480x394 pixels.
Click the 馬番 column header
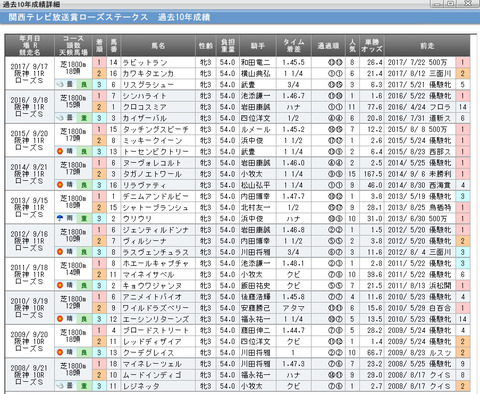[114, 46]
